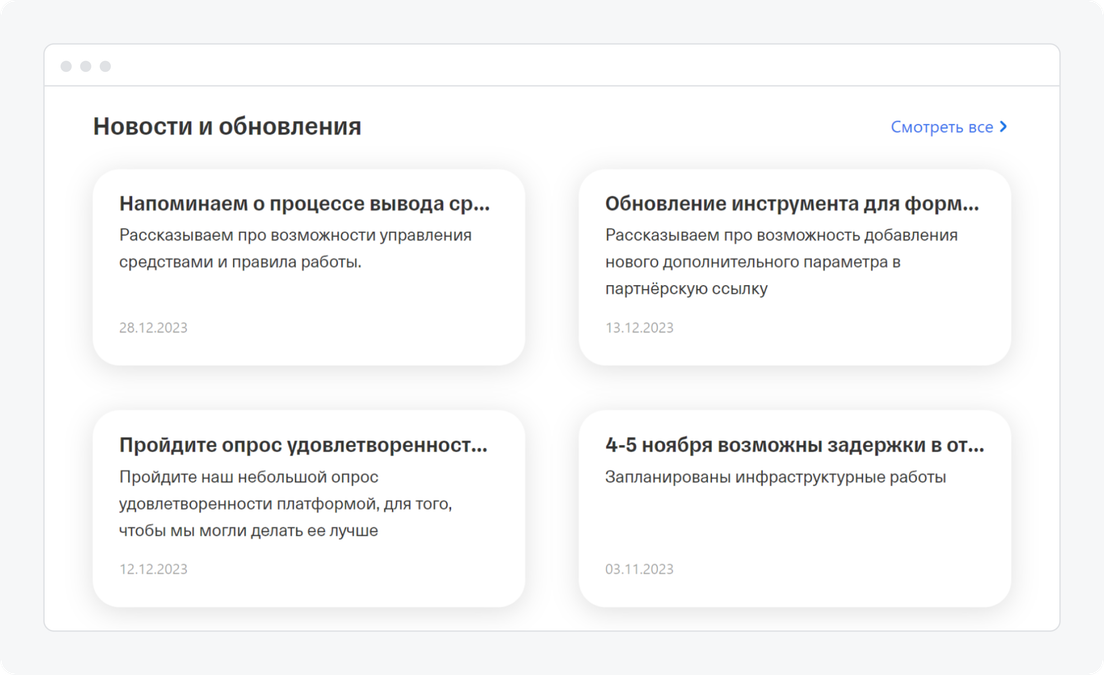Click description 'Рассказываем про возможности управления средствами'
Viewport: 1104px width, 675px height.
295,248
